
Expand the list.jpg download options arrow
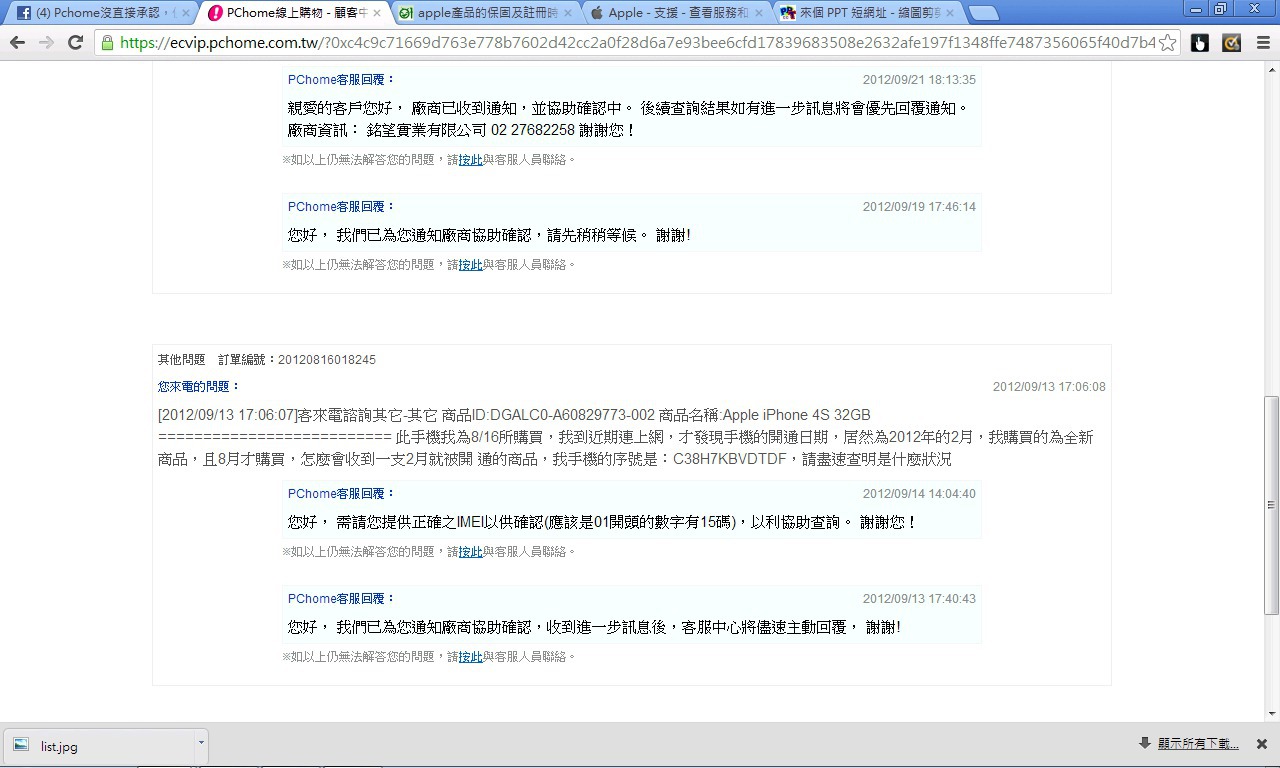[x=201, y=743]
